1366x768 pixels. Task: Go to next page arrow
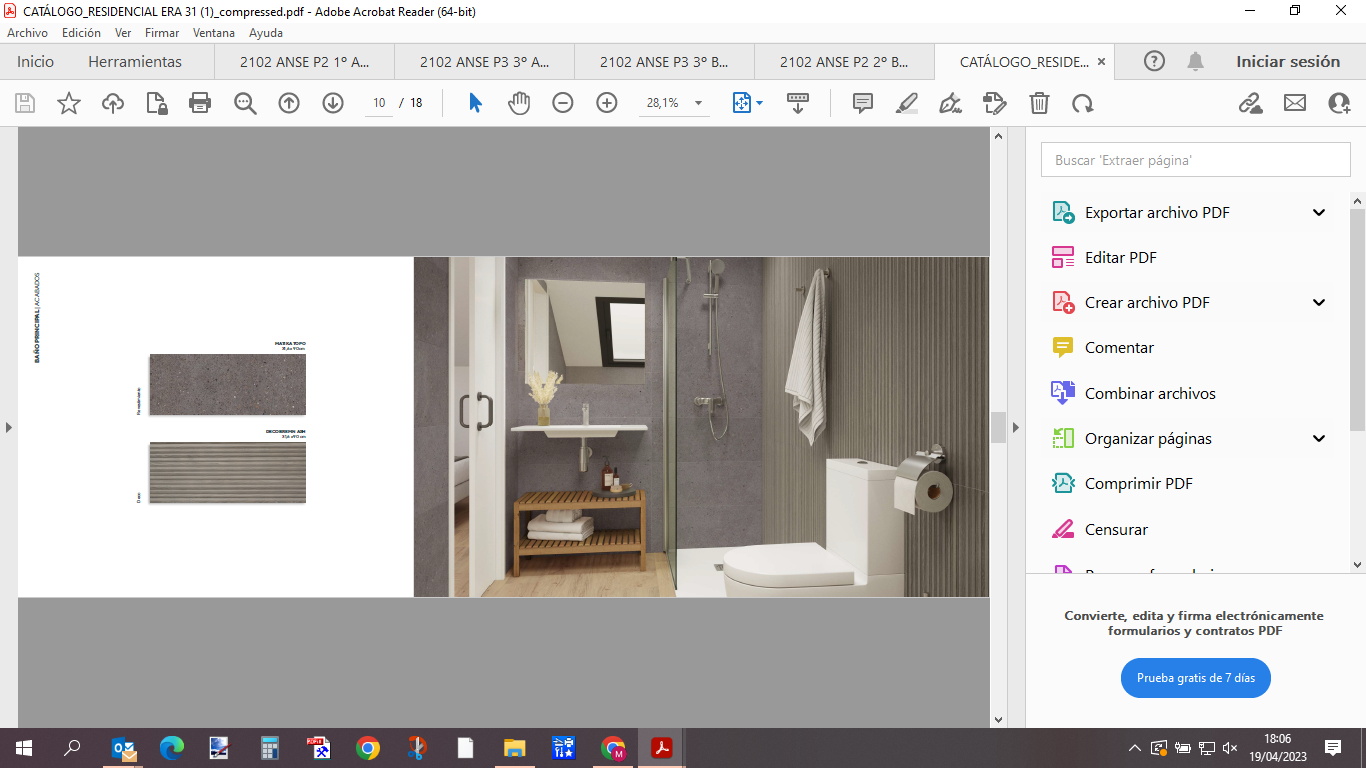coord(333,103)
